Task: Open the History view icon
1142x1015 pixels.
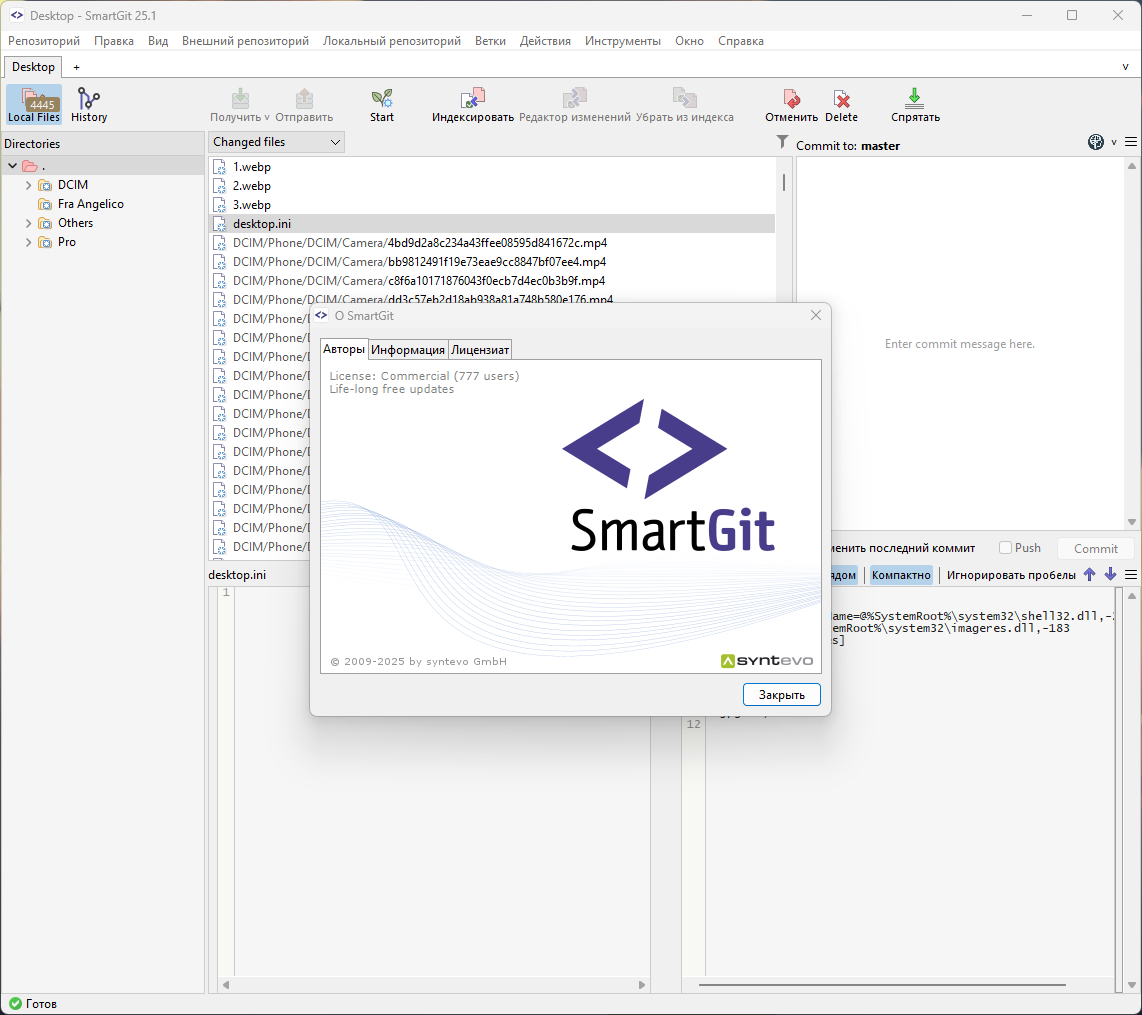Action: point(89,105)
